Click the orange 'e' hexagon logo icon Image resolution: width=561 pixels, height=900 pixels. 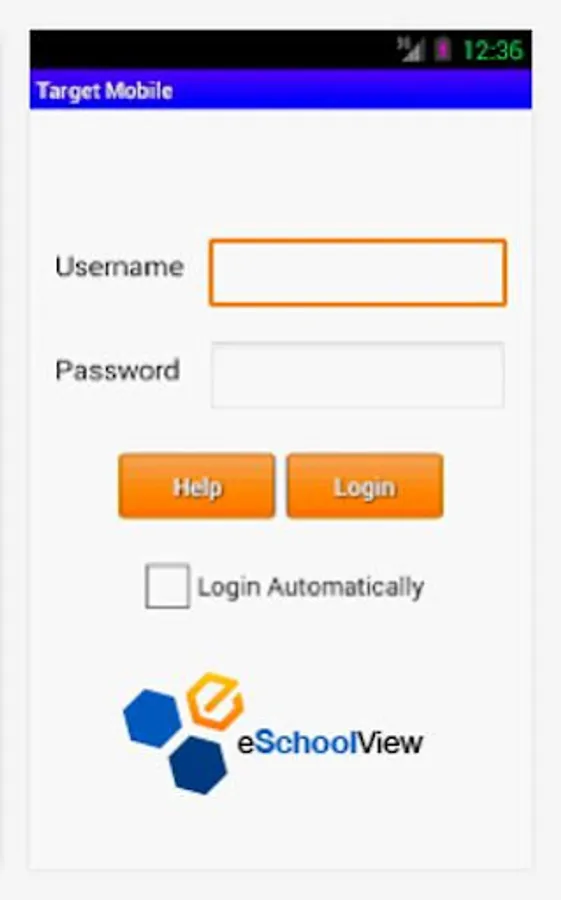pyautogui.click(x=216, y=700)
